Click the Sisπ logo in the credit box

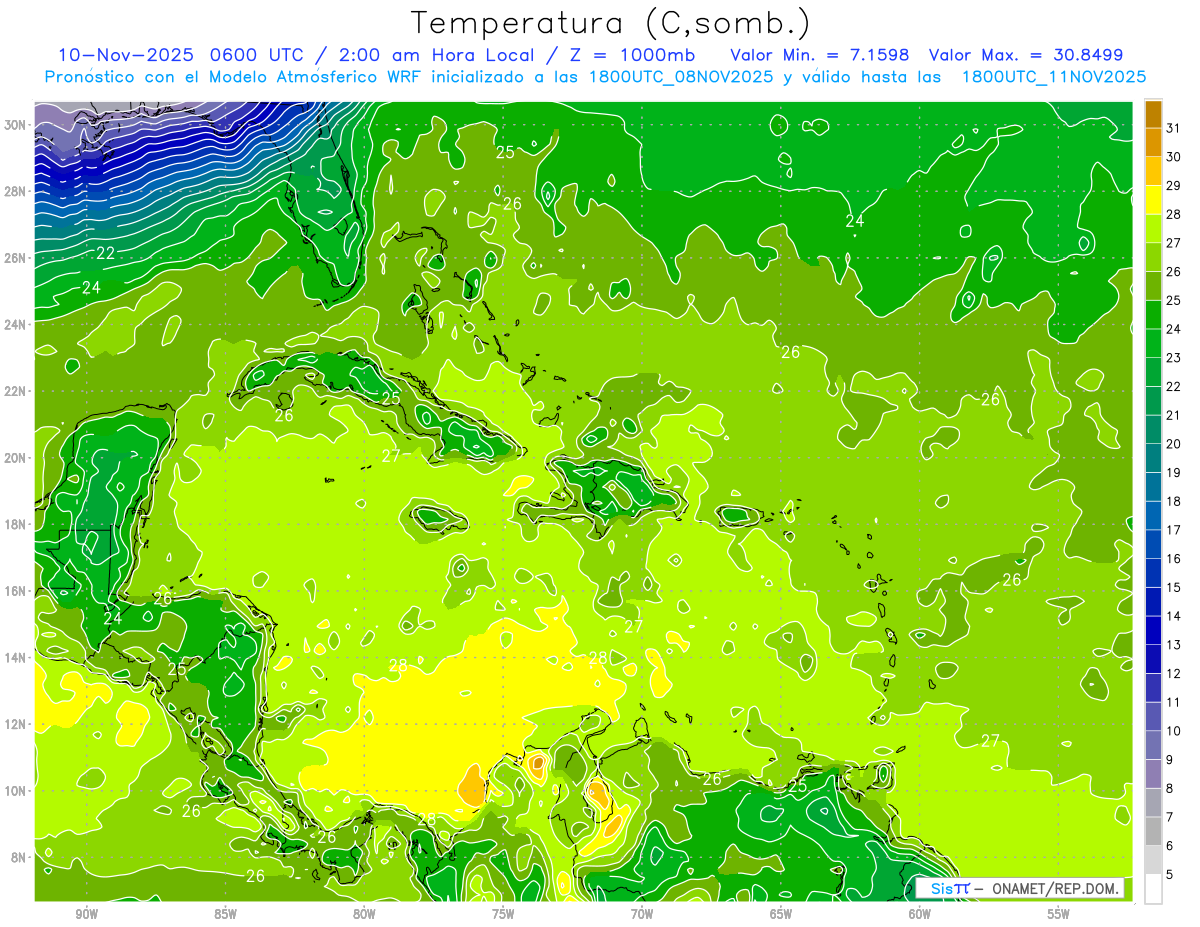(949, 888)
